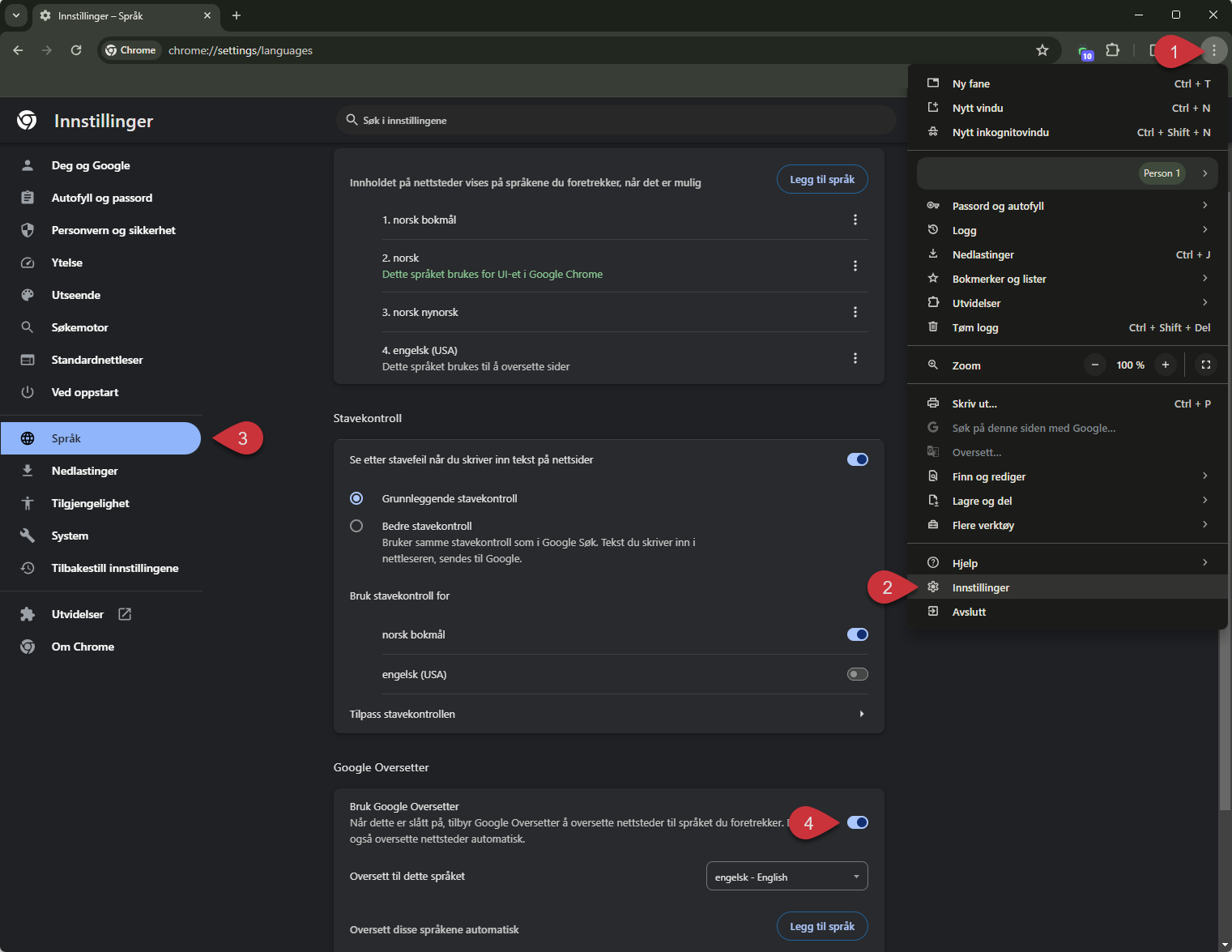Open Tilgjengelighet settings
This screenshot has height=952, width=1232.
click(x=100, y=503)
